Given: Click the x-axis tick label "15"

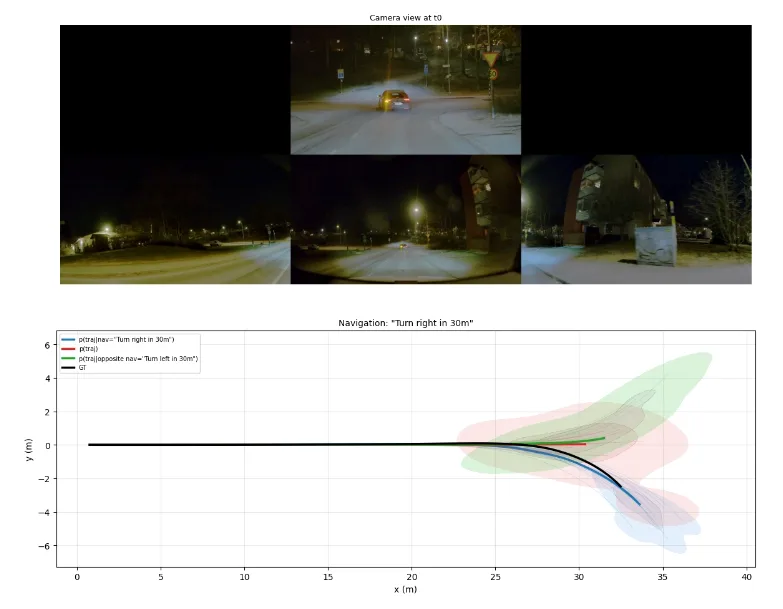Looking at the screenshot, I should tap(328, 577).
